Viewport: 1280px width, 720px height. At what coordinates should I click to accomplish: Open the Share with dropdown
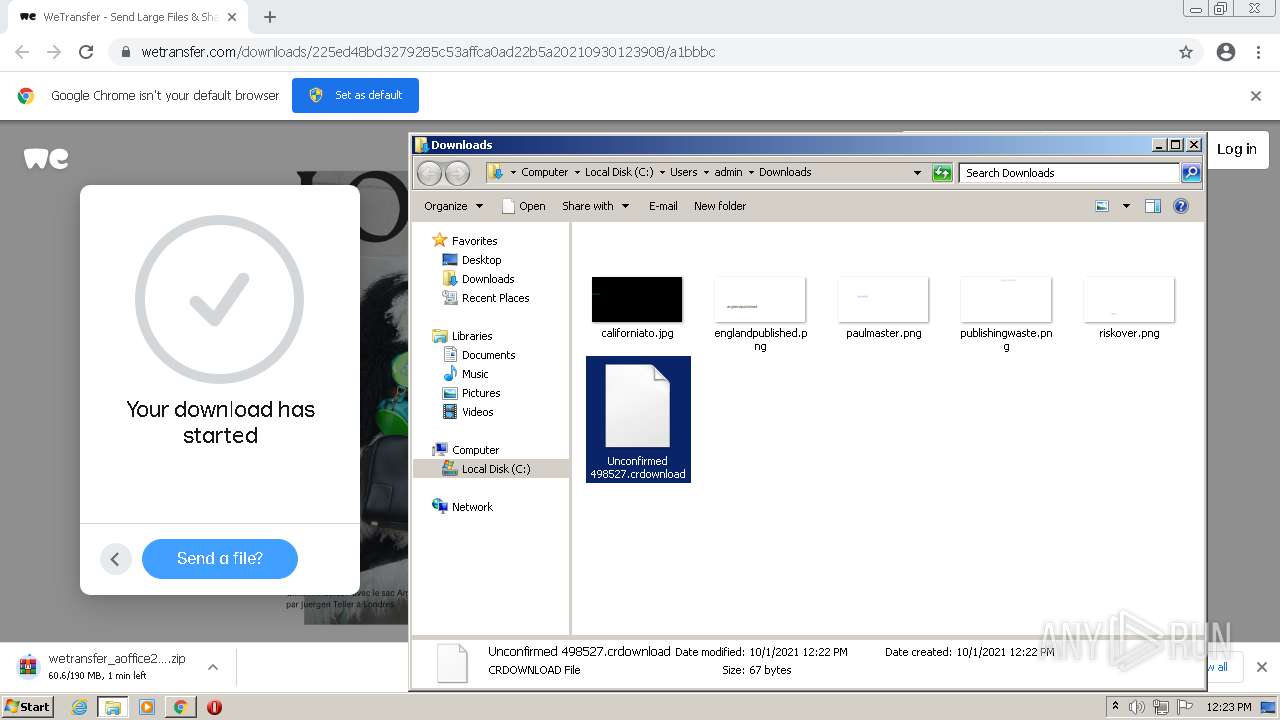(596, 206)
